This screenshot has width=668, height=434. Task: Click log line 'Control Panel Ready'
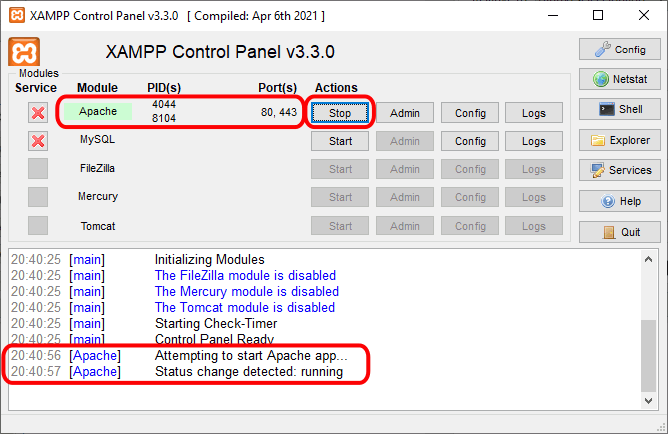[214, 339]
